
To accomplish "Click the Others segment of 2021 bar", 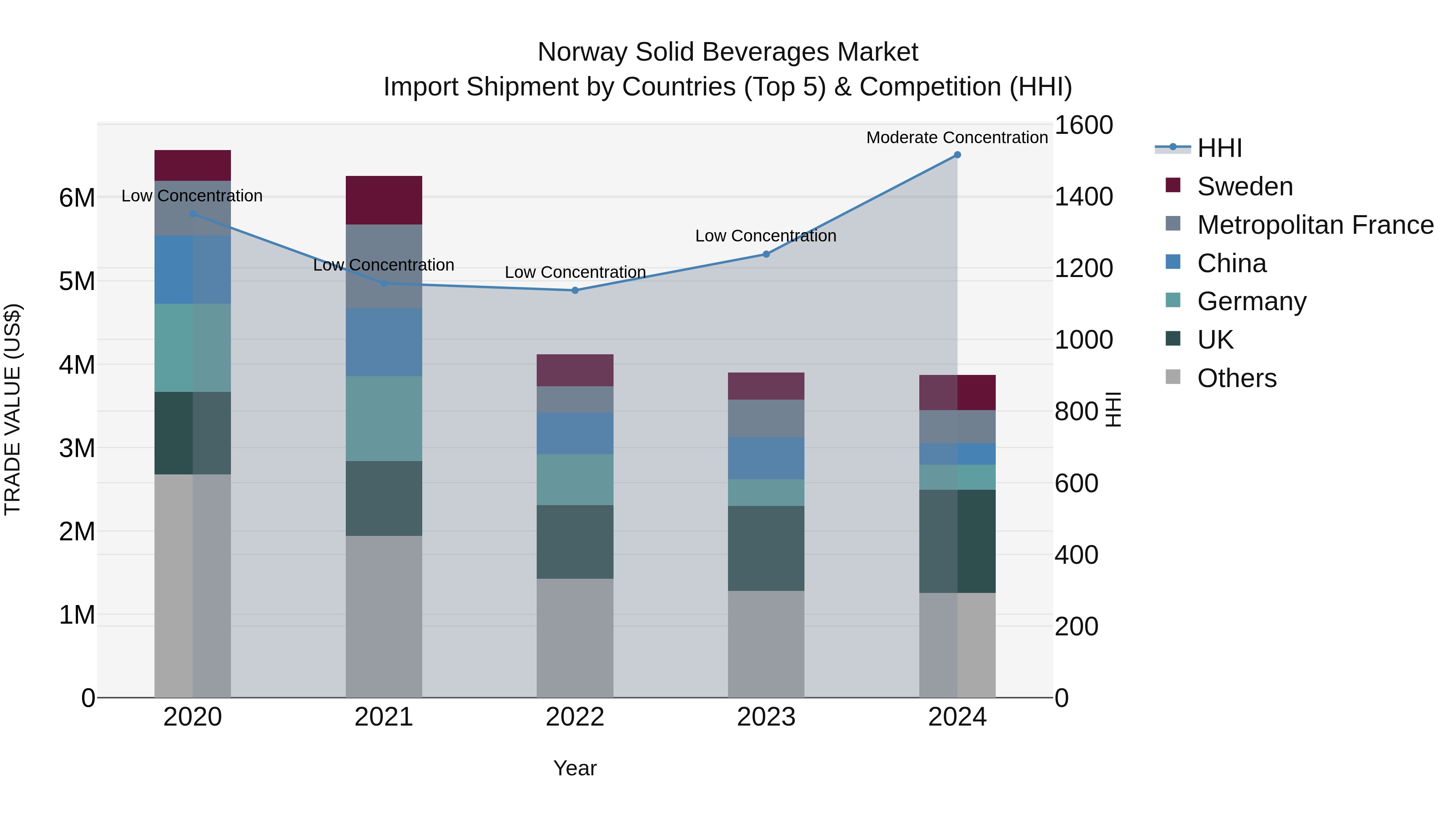I will click(384, 617).
